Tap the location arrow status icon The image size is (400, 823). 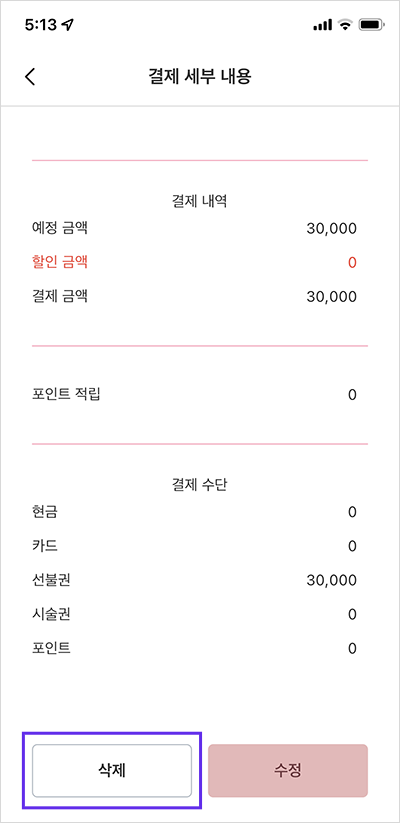(x=67, y=25)
